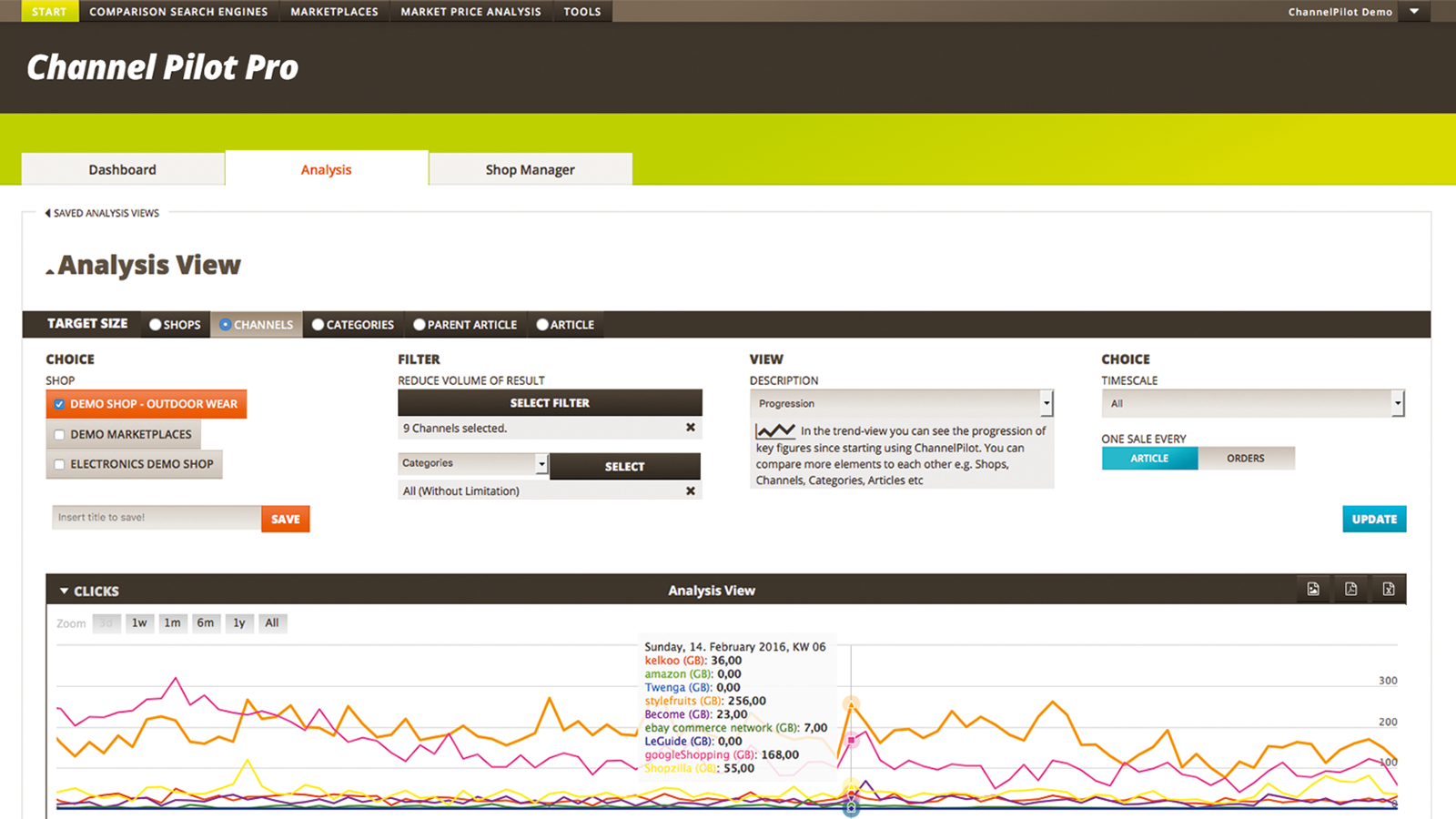The height and width of the screenshot is (819, 1456).
Task: Clear the '9 Channels selected' filter
Action: (692, 428)
